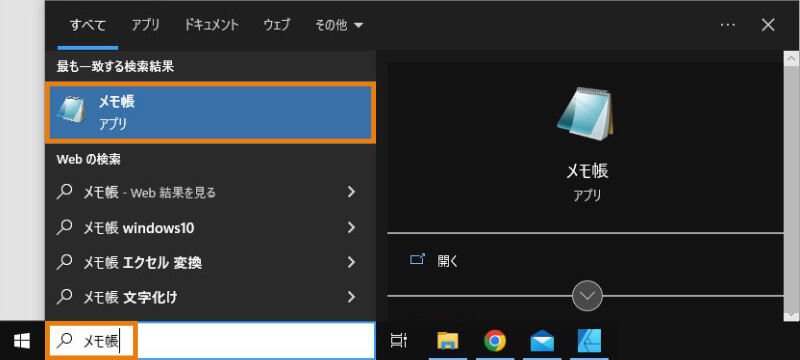
Task: Switch to the ウェブ tab
Action: point(277,25)
